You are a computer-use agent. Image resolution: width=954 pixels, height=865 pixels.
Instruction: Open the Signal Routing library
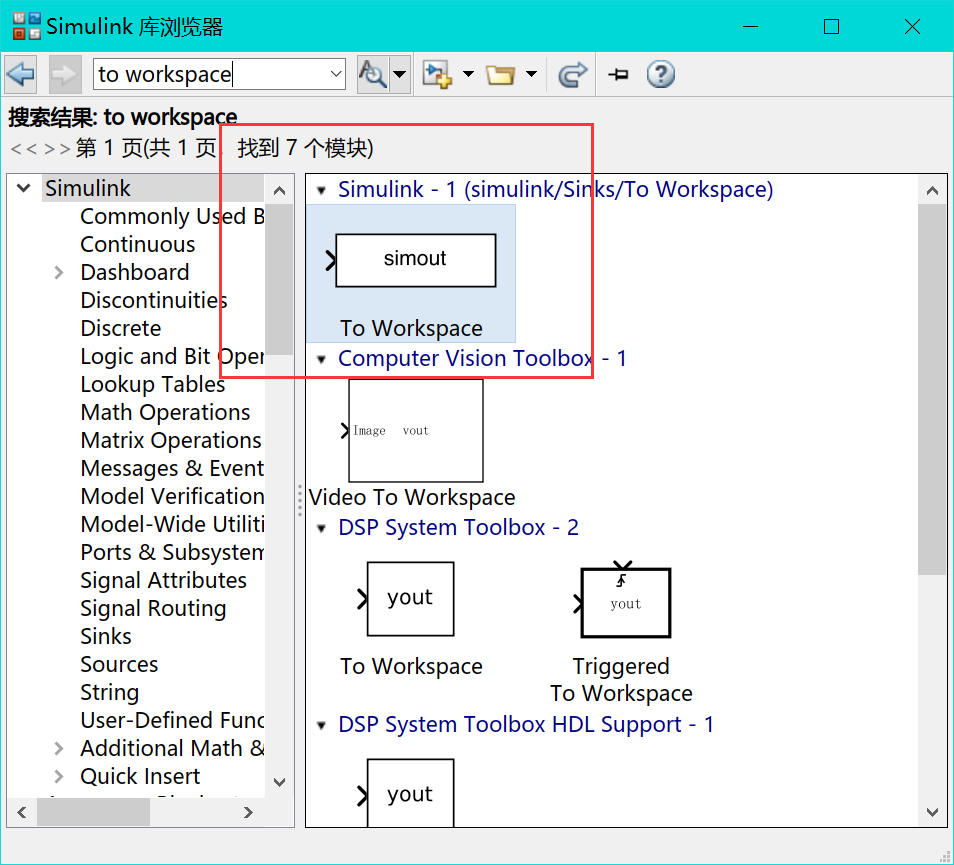click(x=153, y=608)
